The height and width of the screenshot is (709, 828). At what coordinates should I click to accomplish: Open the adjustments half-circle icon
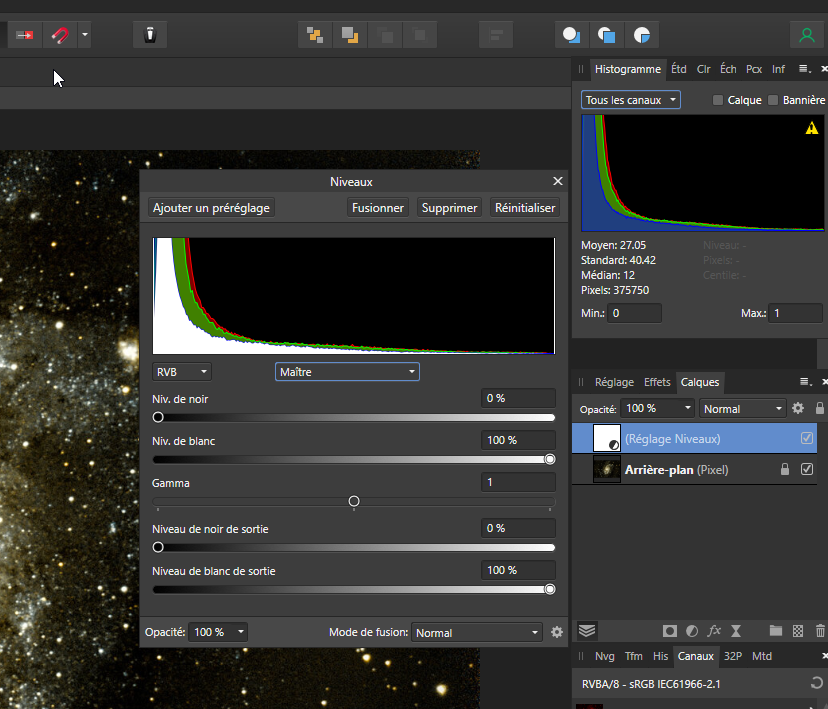[692, 631]
